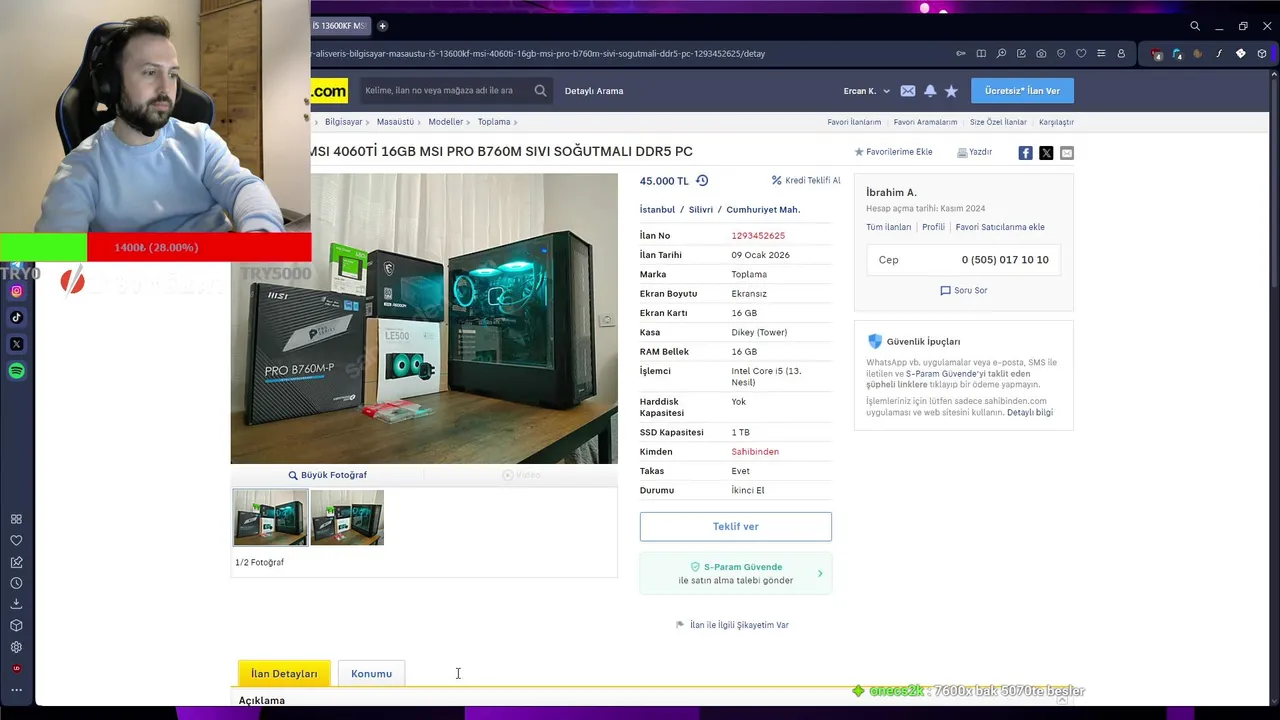Open seller's Tüm ilanları link
This screenshot has height=720, width=1280.
pos(888,227)
